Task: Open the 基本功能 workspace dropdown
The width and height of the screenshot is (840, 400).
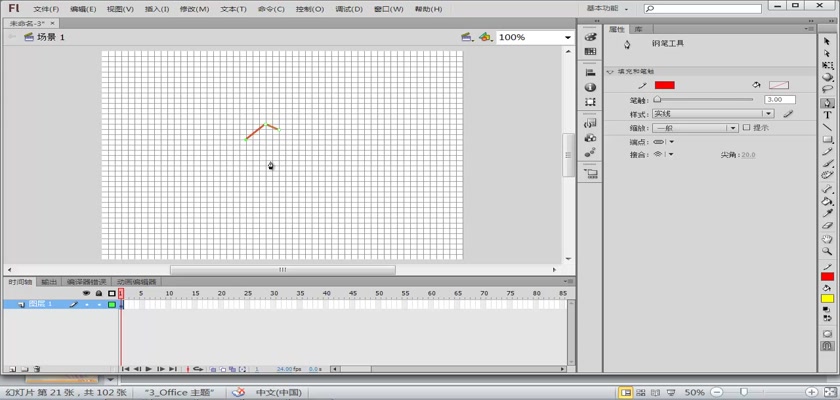Action: (x=608, y=9)
